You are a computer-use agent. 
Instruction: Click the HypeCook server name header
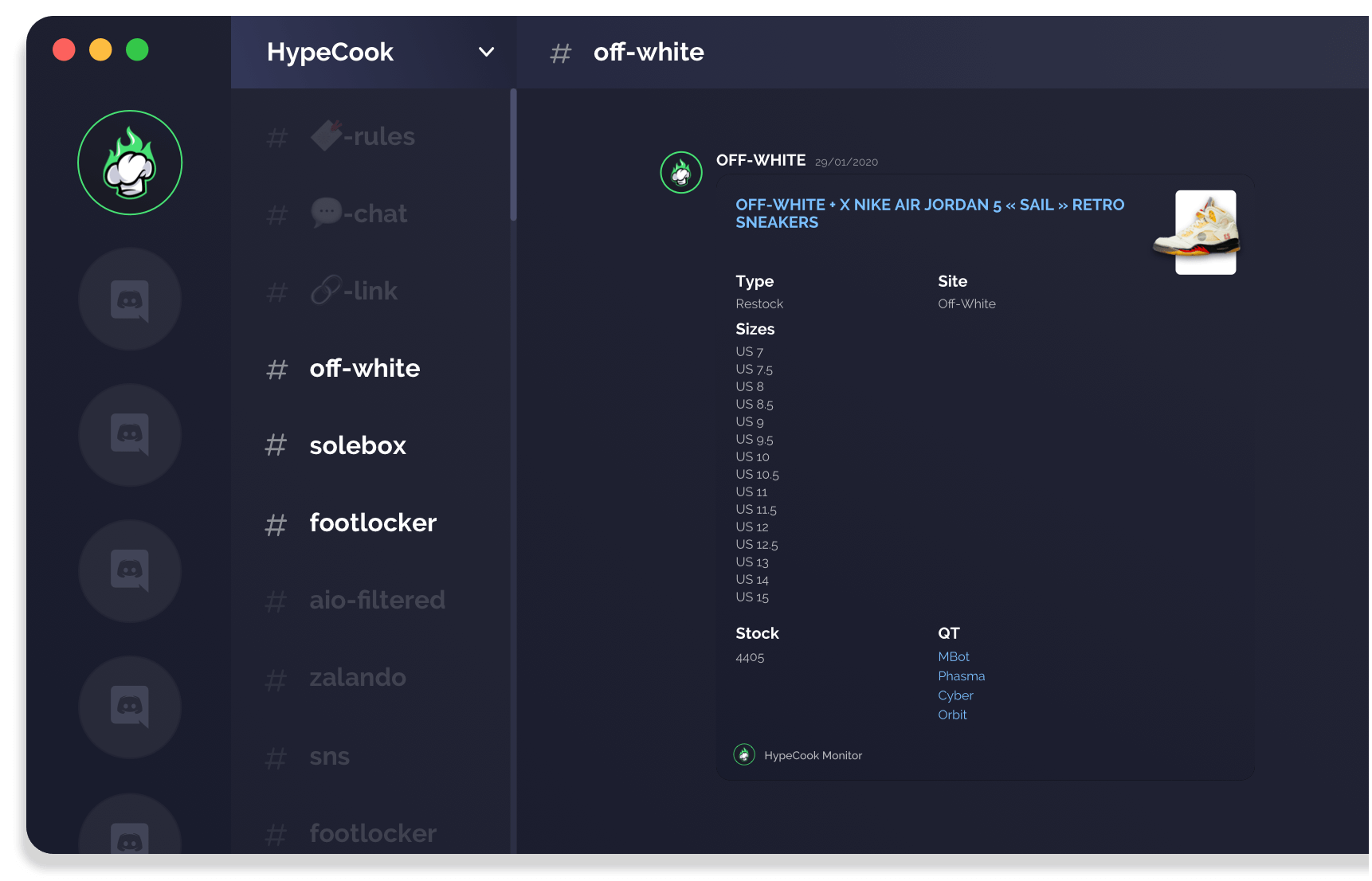[x=330, y=52]
